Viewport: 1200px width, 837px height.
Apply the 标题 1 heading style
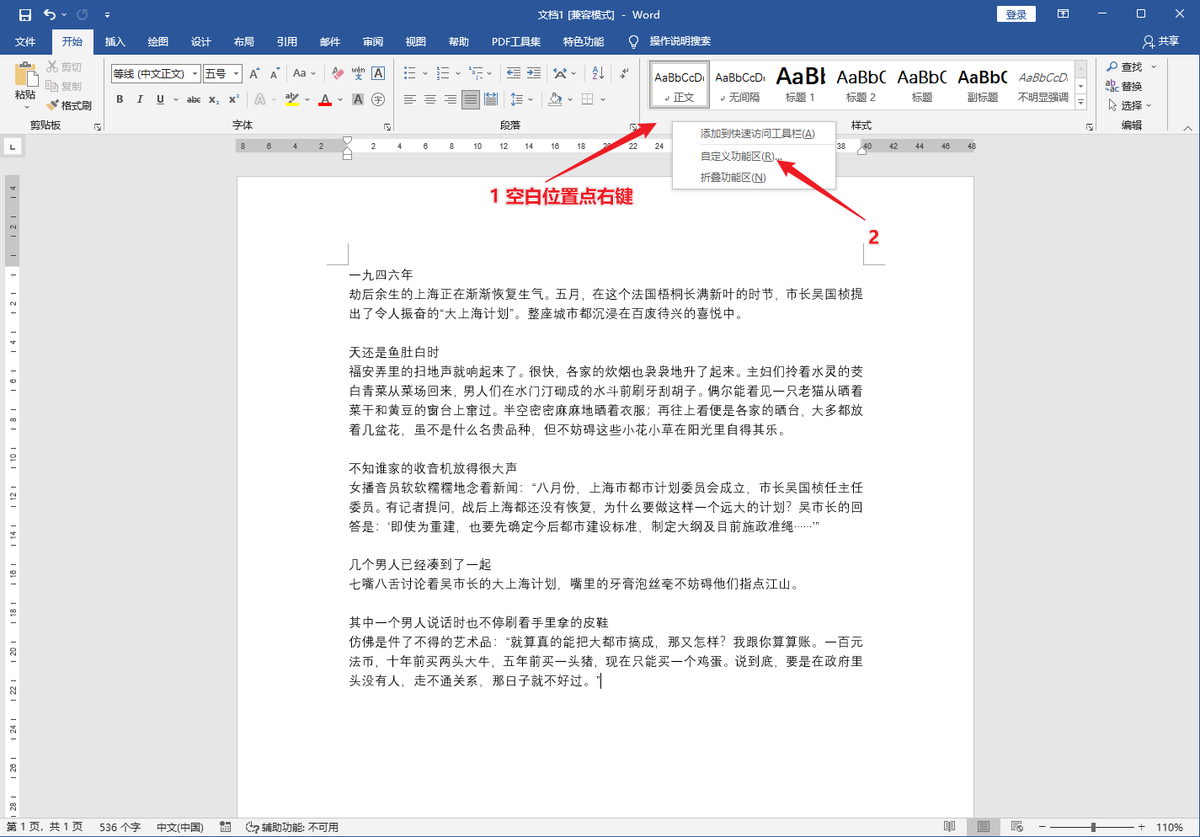801,84
